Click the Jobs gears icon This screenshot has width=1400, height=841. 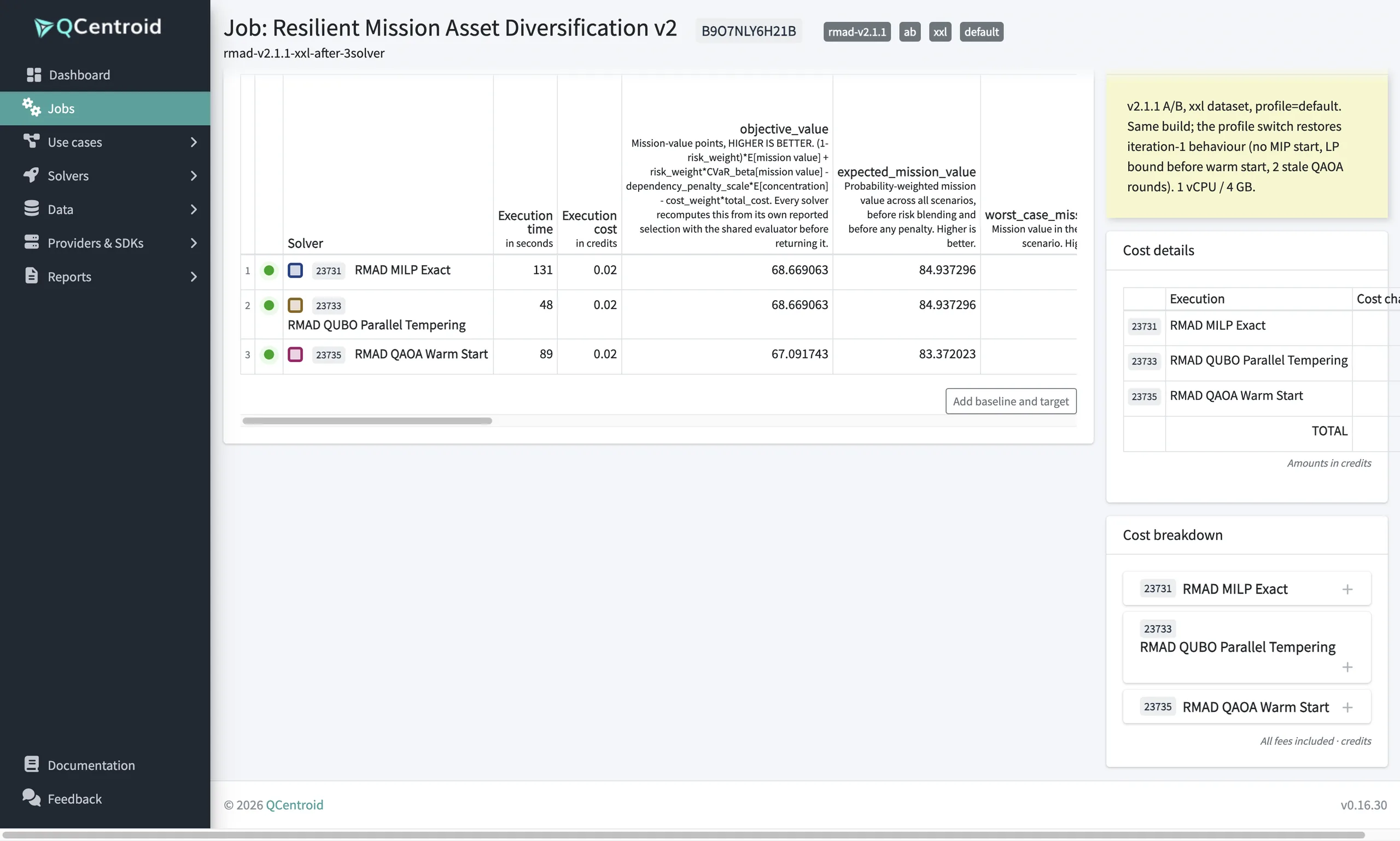pyautogui.click(x=32, y=107)
